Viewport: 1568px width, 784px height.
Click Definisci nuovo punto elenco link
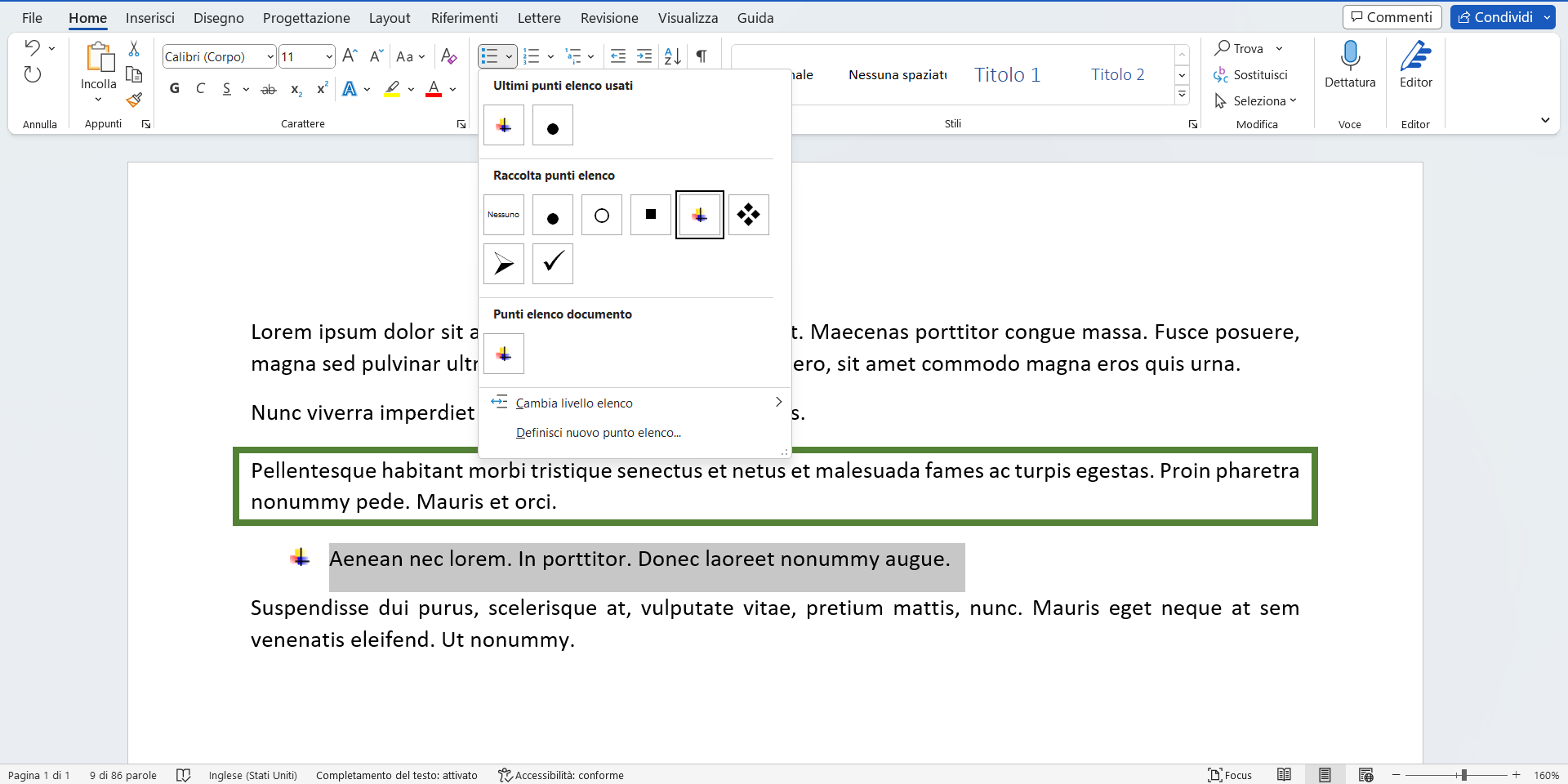pos(598,433)
